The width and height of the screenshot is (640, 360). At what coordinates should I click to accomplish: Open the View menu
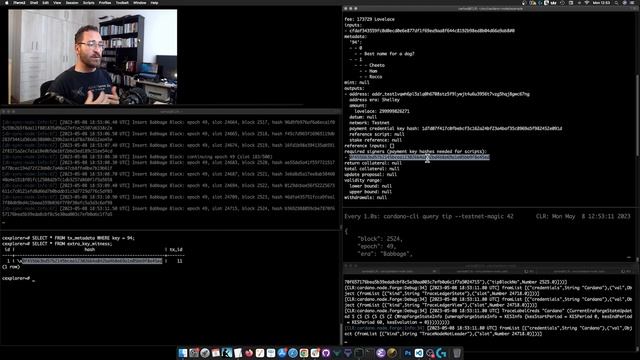point(57,2)
